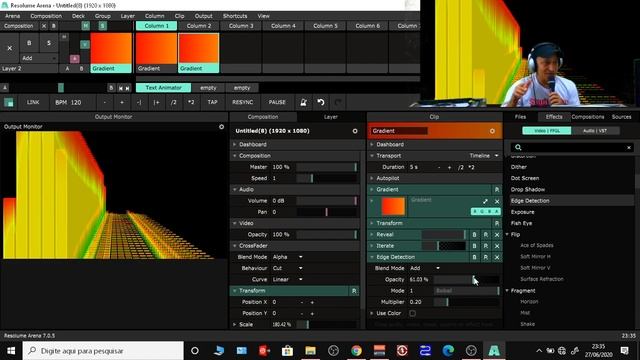Click the RESYNC button
640x360 pixels.
(242, 102)
